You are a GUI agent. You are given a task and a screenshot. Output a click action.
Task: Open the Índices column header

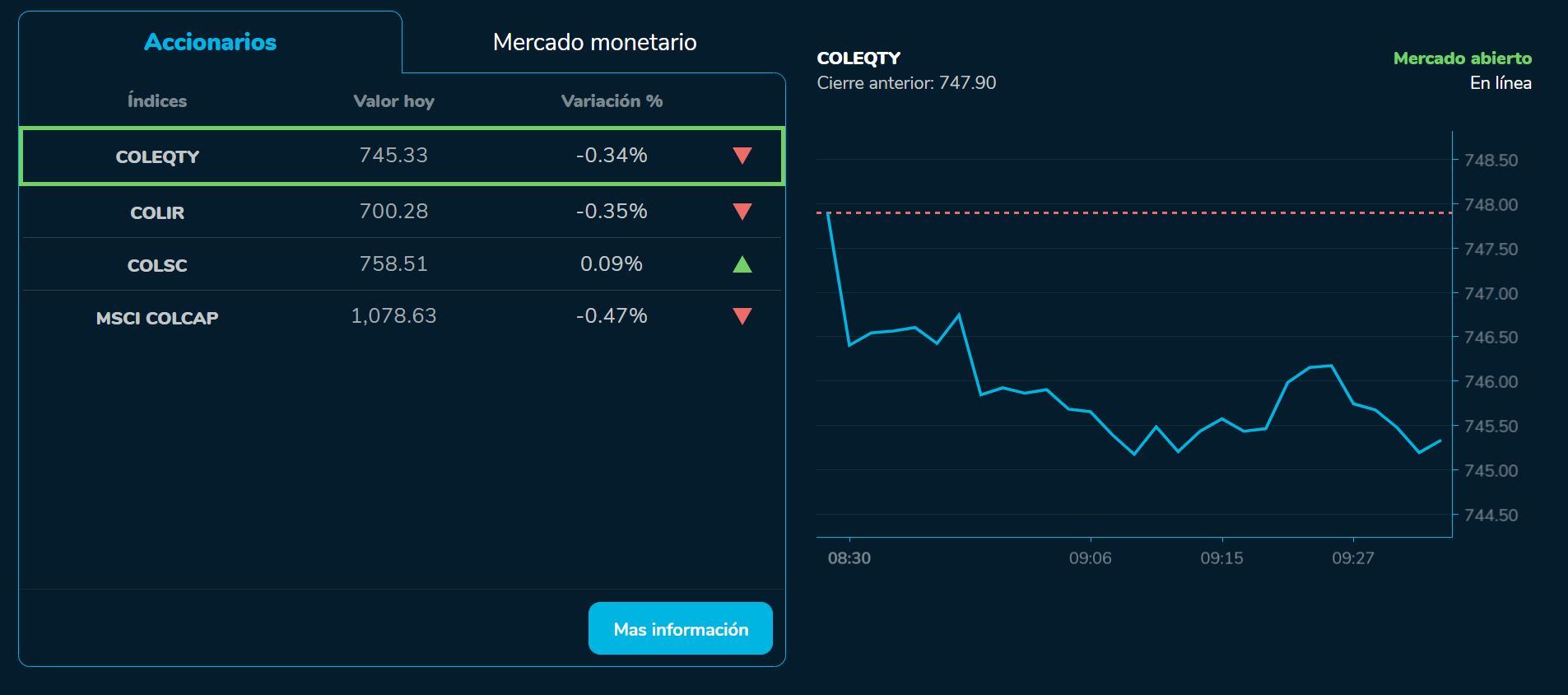(156, 101)
